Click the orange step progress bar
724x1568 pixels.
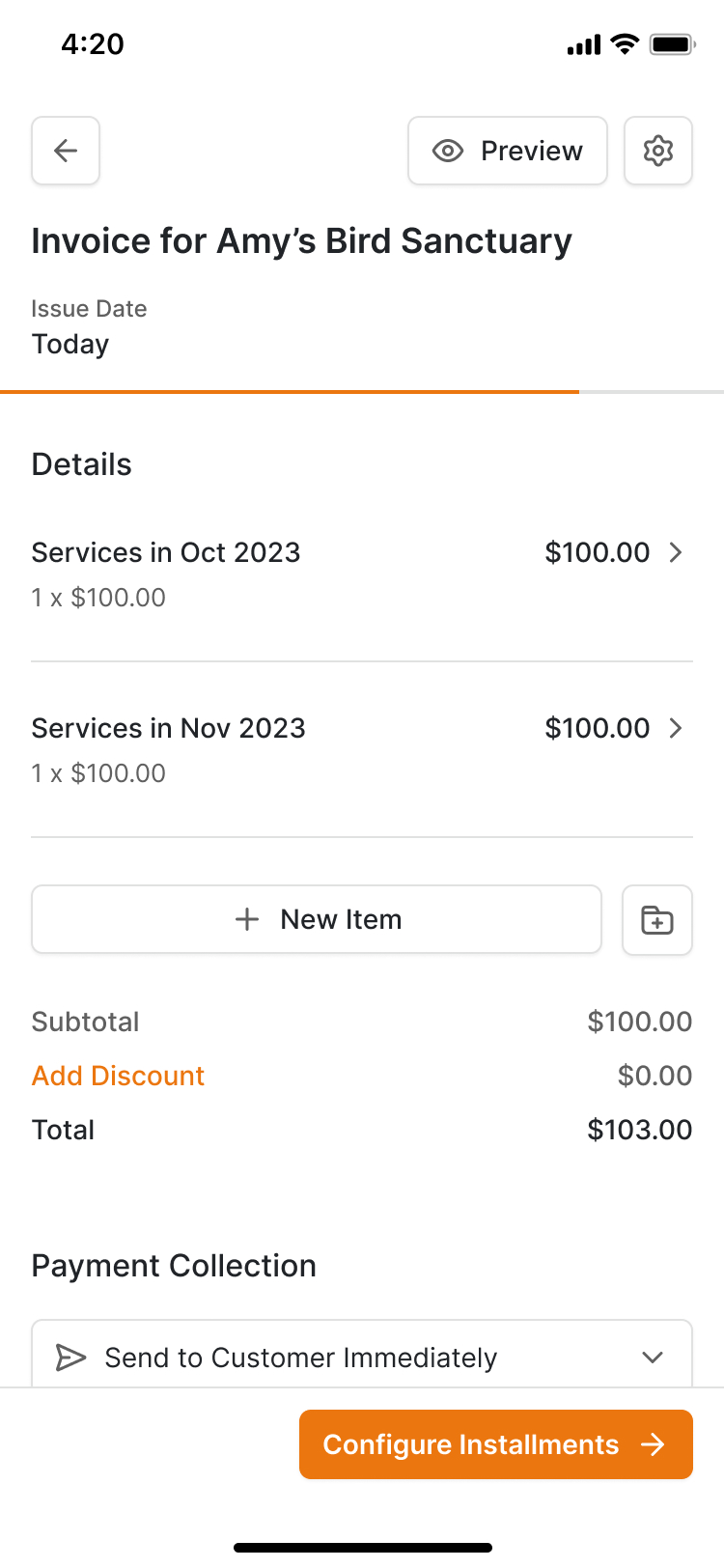(290, 392)
